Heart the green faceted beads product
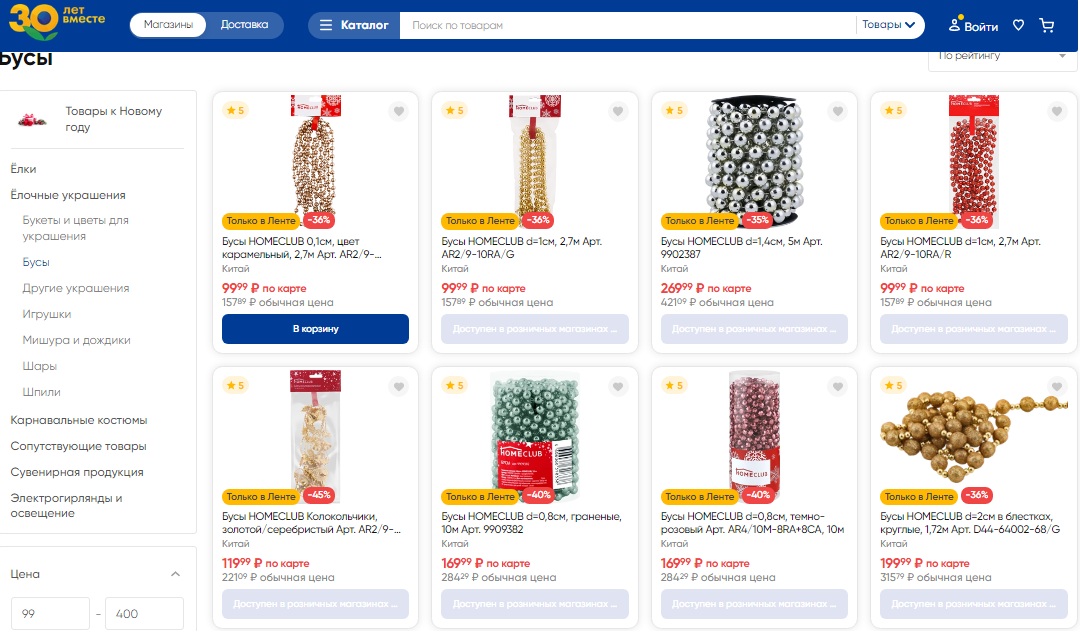1080x642 pixels. click(x=618, y=387)
